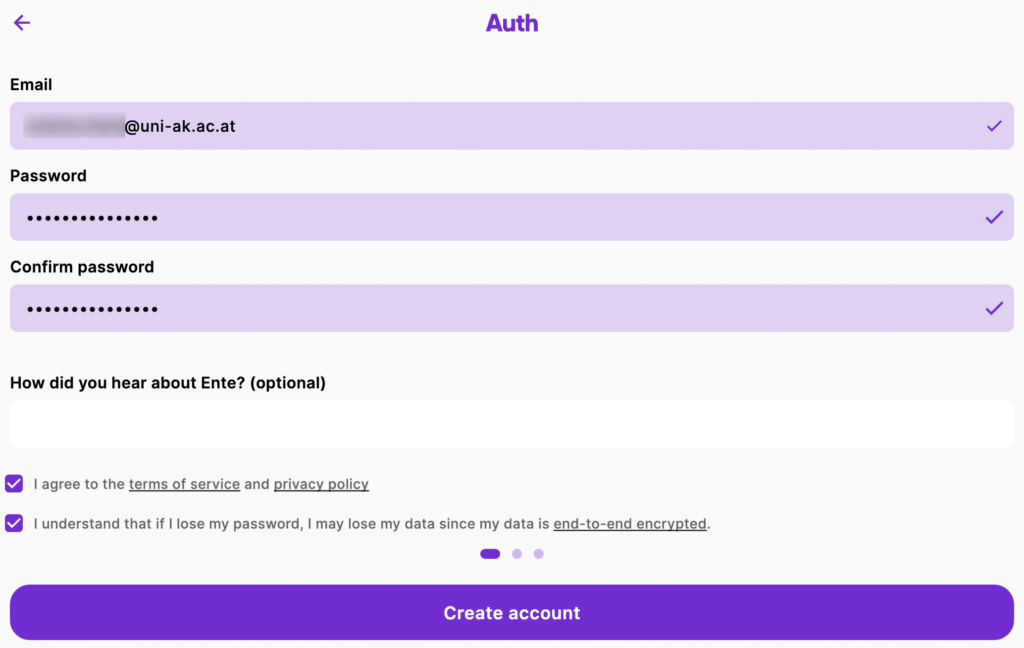Open the end-to-end encrypted link
The image size is (1024, 648).
click(630, 523)
